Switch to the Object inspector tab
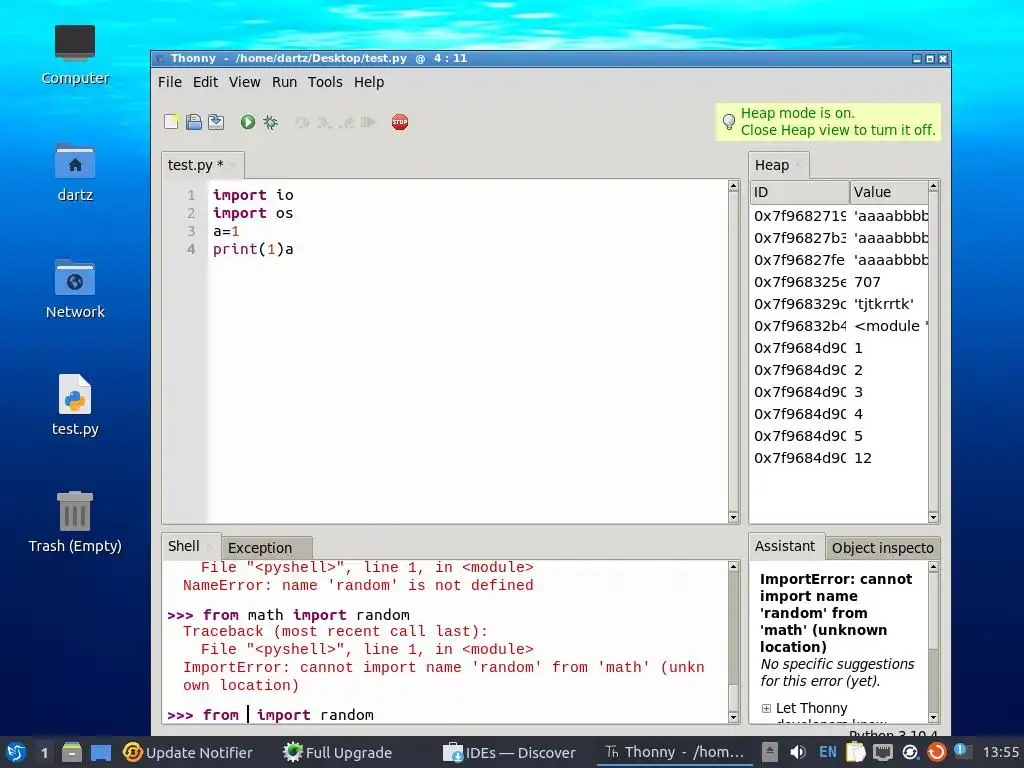Screen dimensions: 1024x768 (882, 548)
